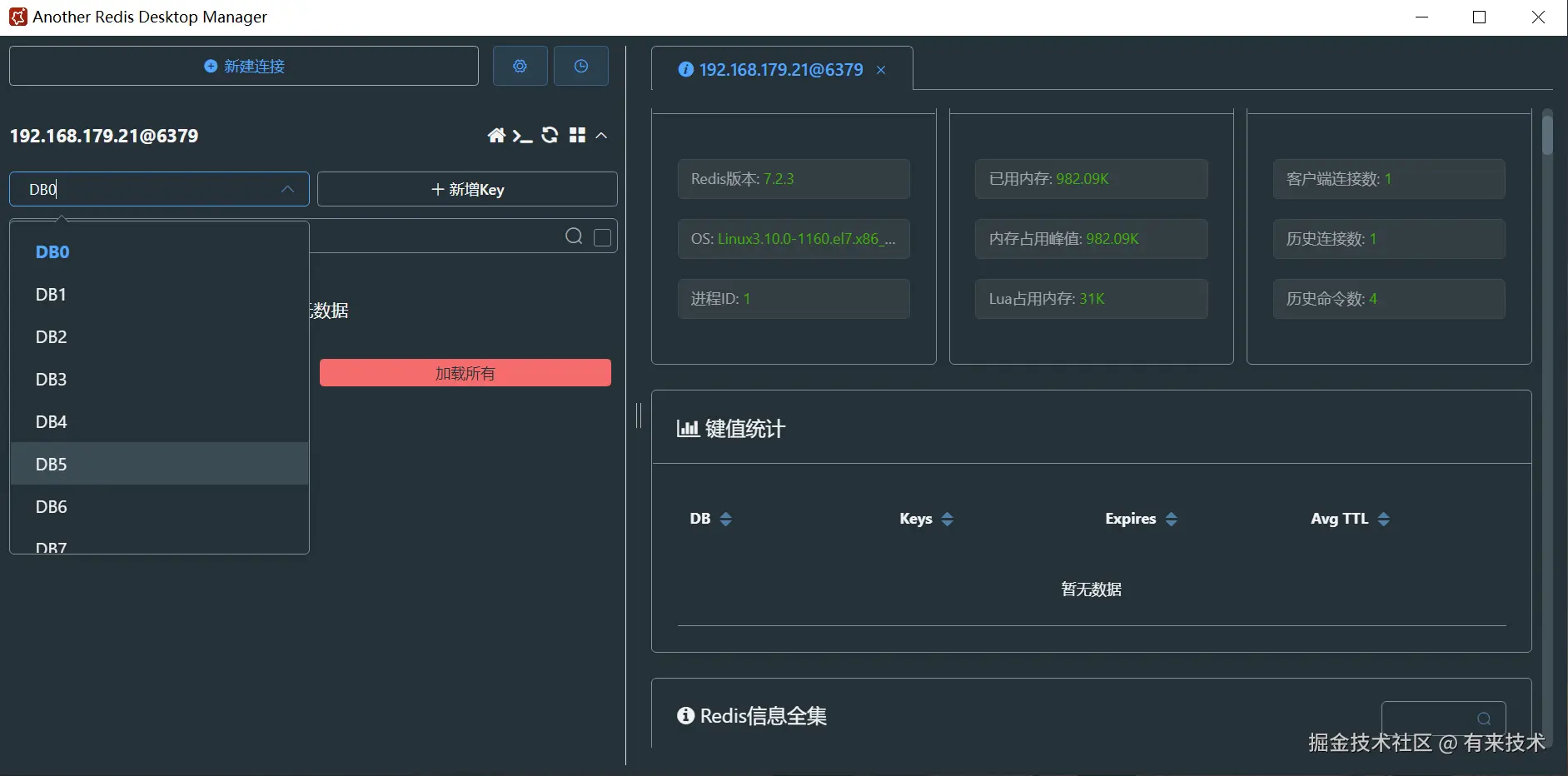Click the Redis信息全集 section heading

pos(764,716)
